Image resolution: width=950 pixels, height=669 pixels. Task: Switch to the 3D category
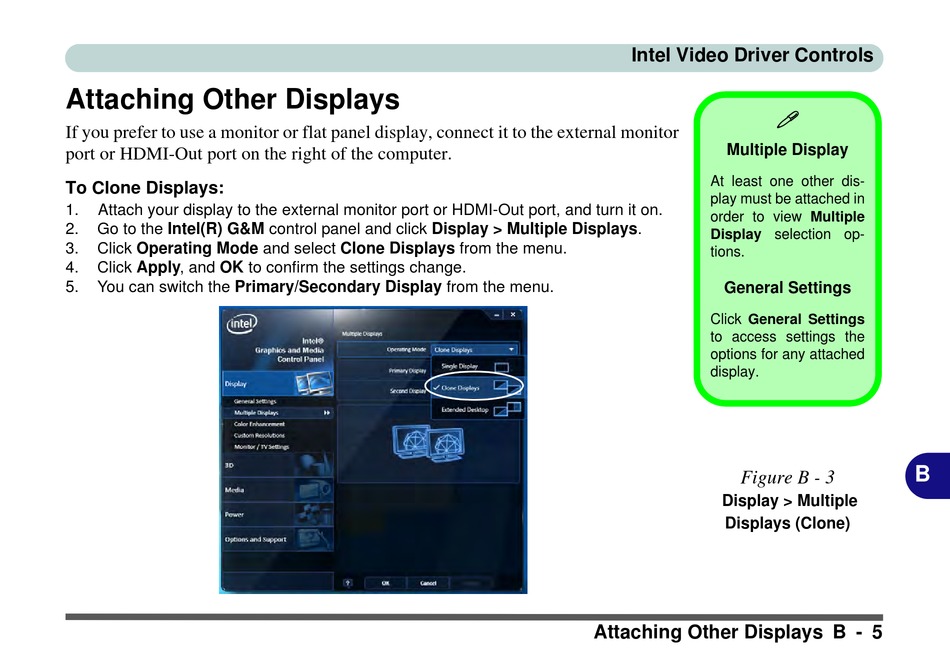click(277, 465)
